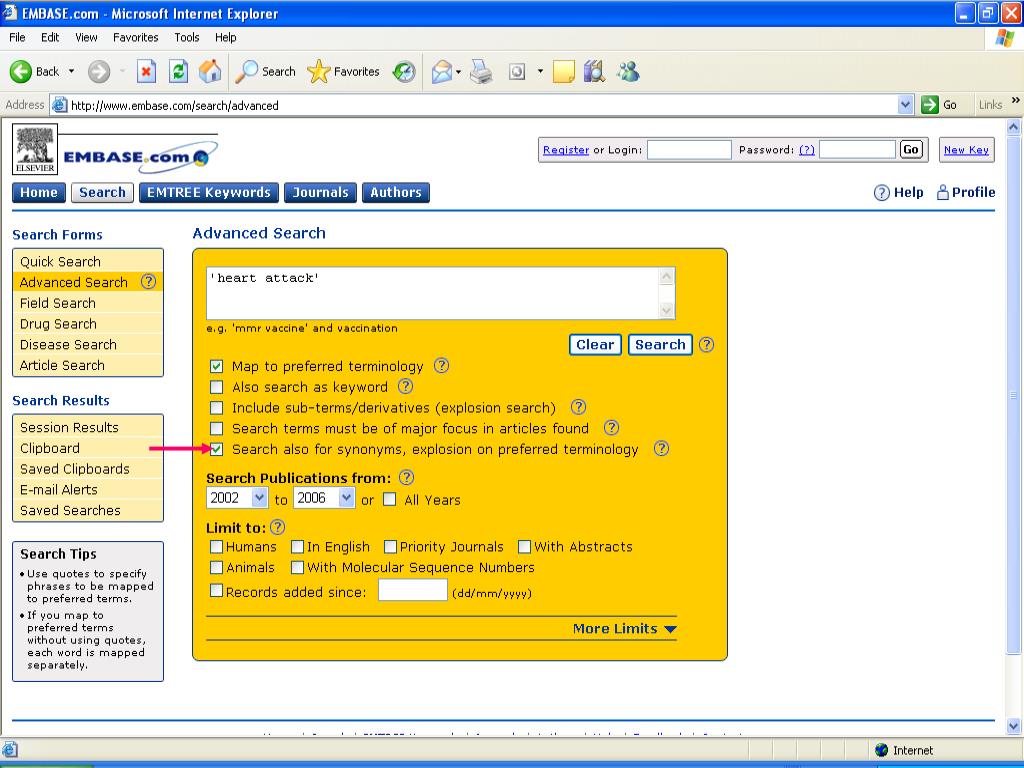Click the Register link

566,150
